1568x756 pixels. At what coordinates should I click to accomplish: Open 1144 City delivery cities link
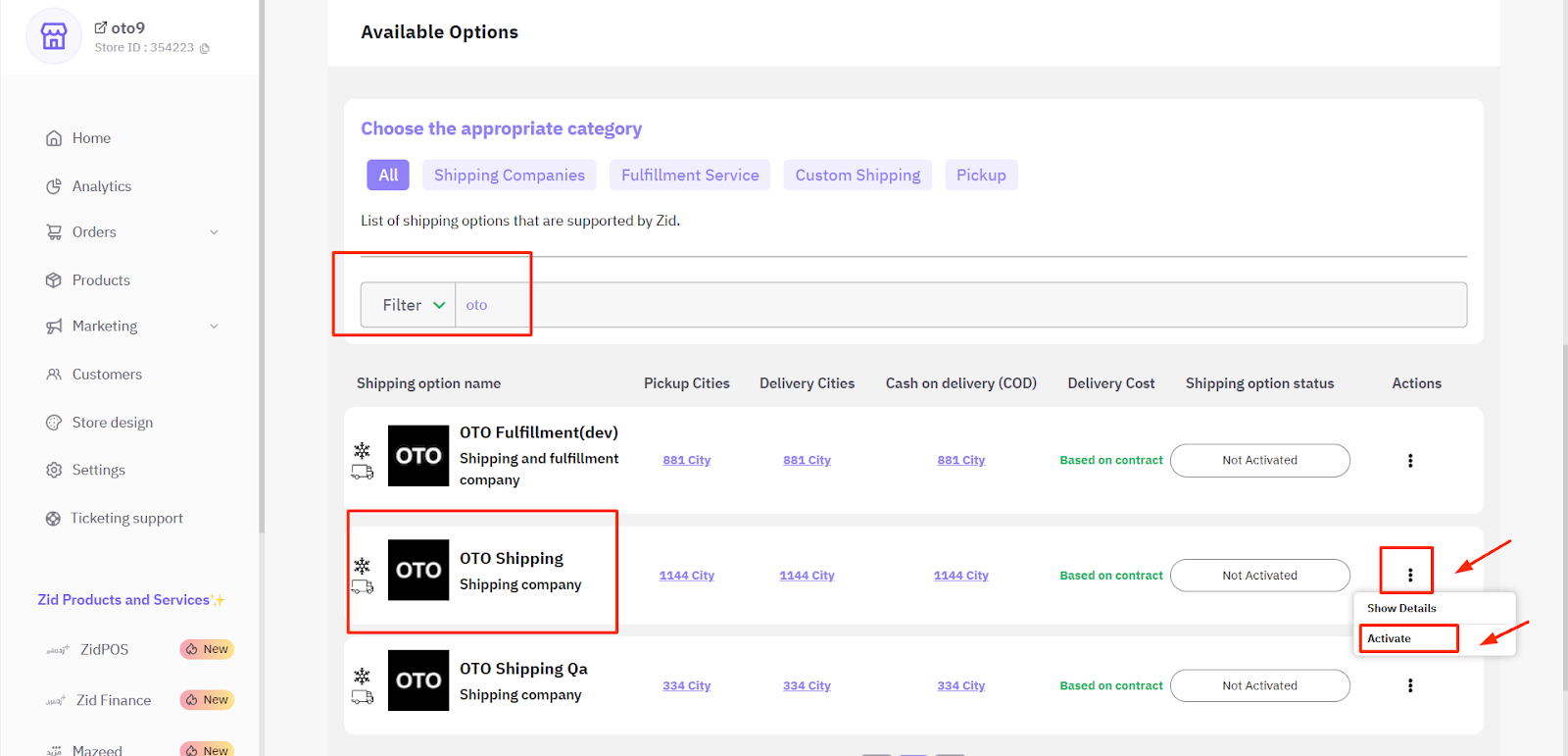[x=807, y=576]
